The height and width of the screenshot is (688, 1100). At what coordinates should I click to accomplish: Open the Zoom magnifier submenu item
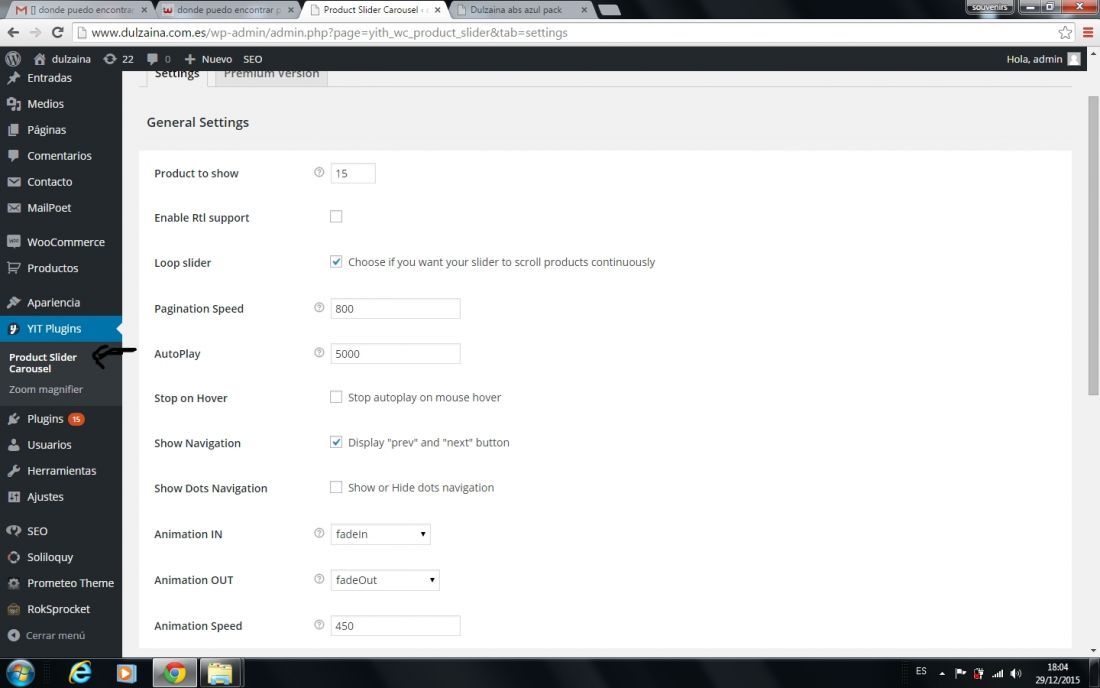(46, 389)
